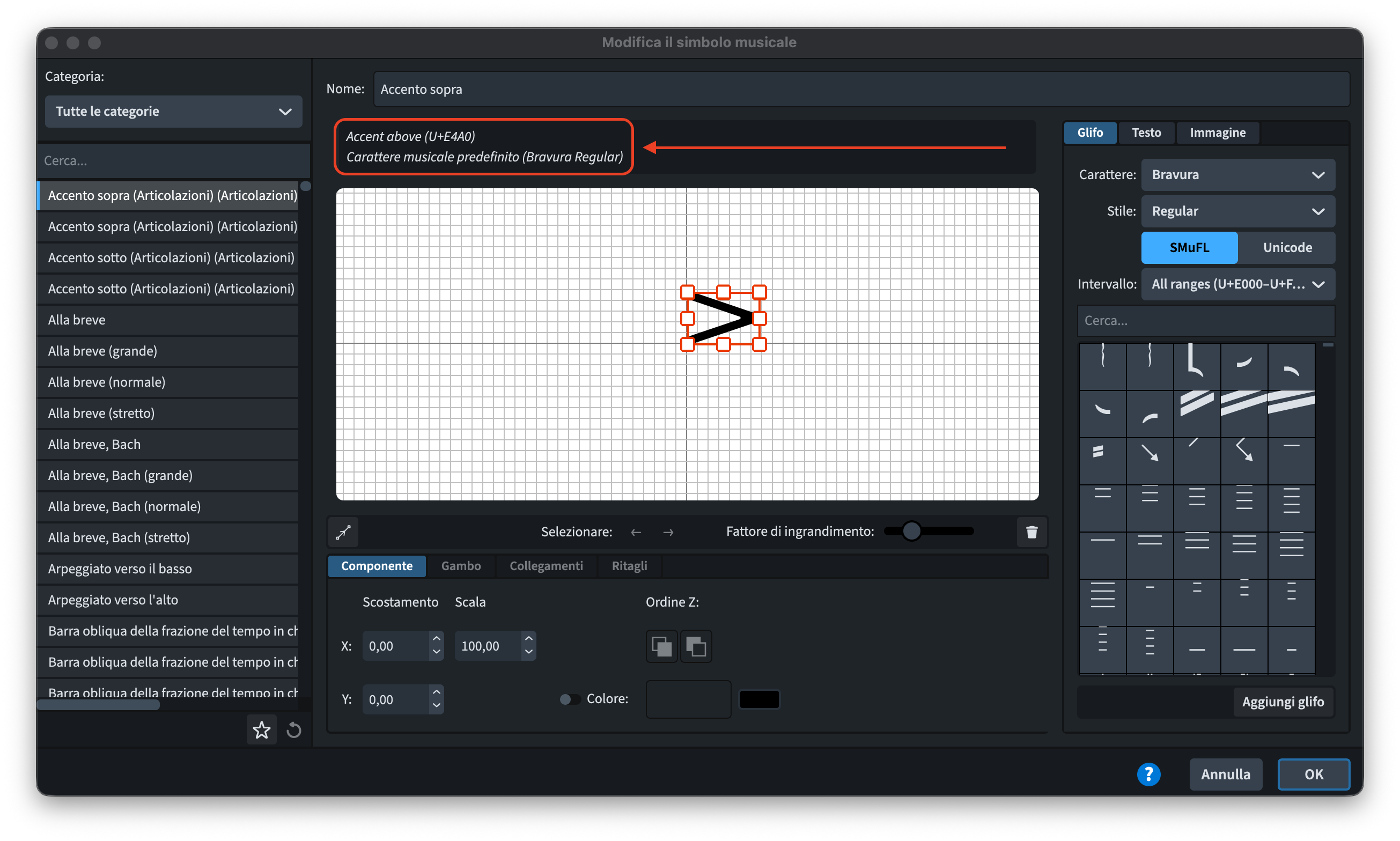The width and height of the screenshot is (1400, 841).
Task: Switch glyph range mode to Unicode
Action: coord(1287,248)
